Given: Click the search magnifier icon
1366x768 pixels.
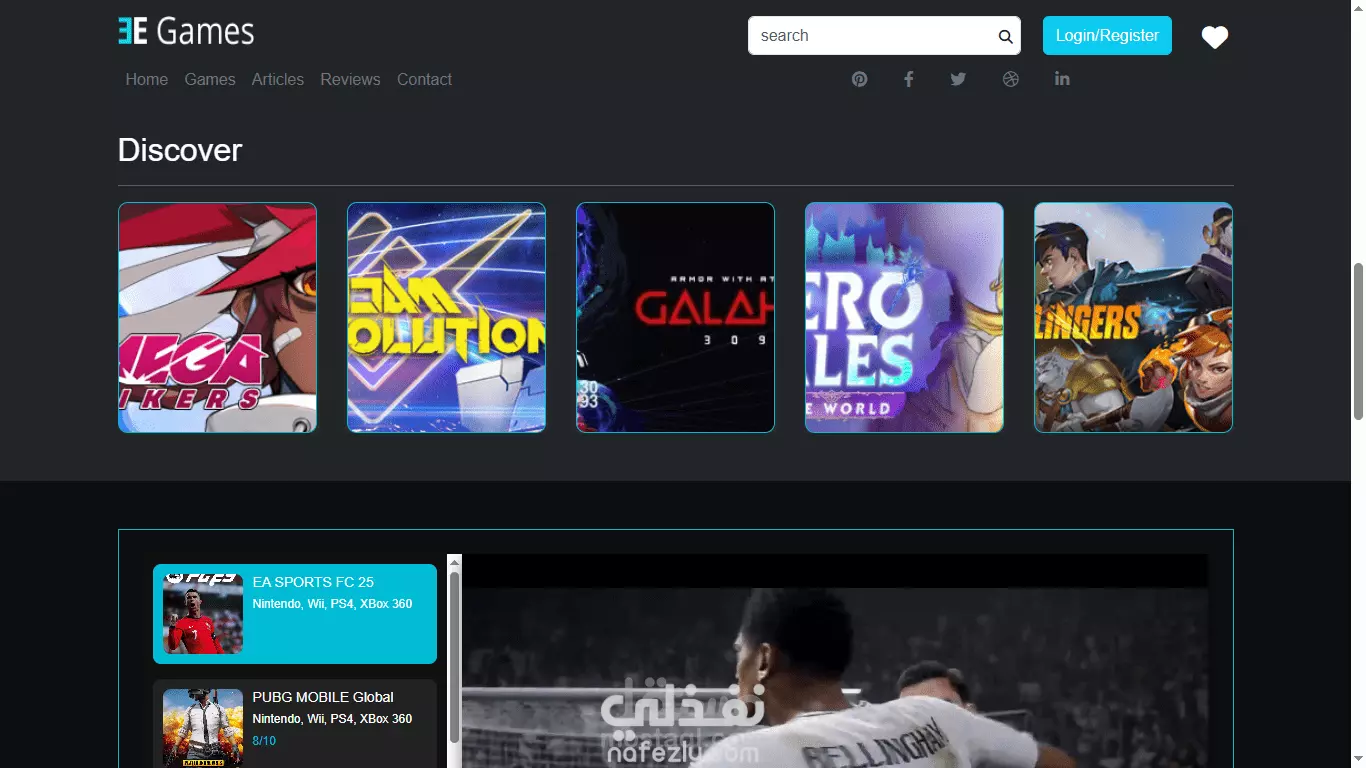Looking at the screenshot, I should 1005,37.
